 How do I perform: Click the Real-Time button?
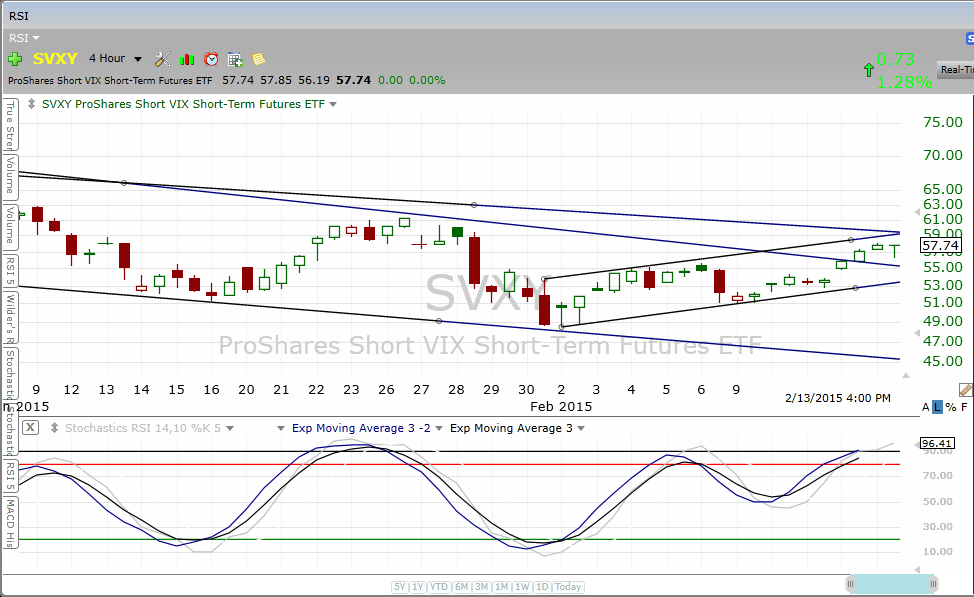click(955, 70)
